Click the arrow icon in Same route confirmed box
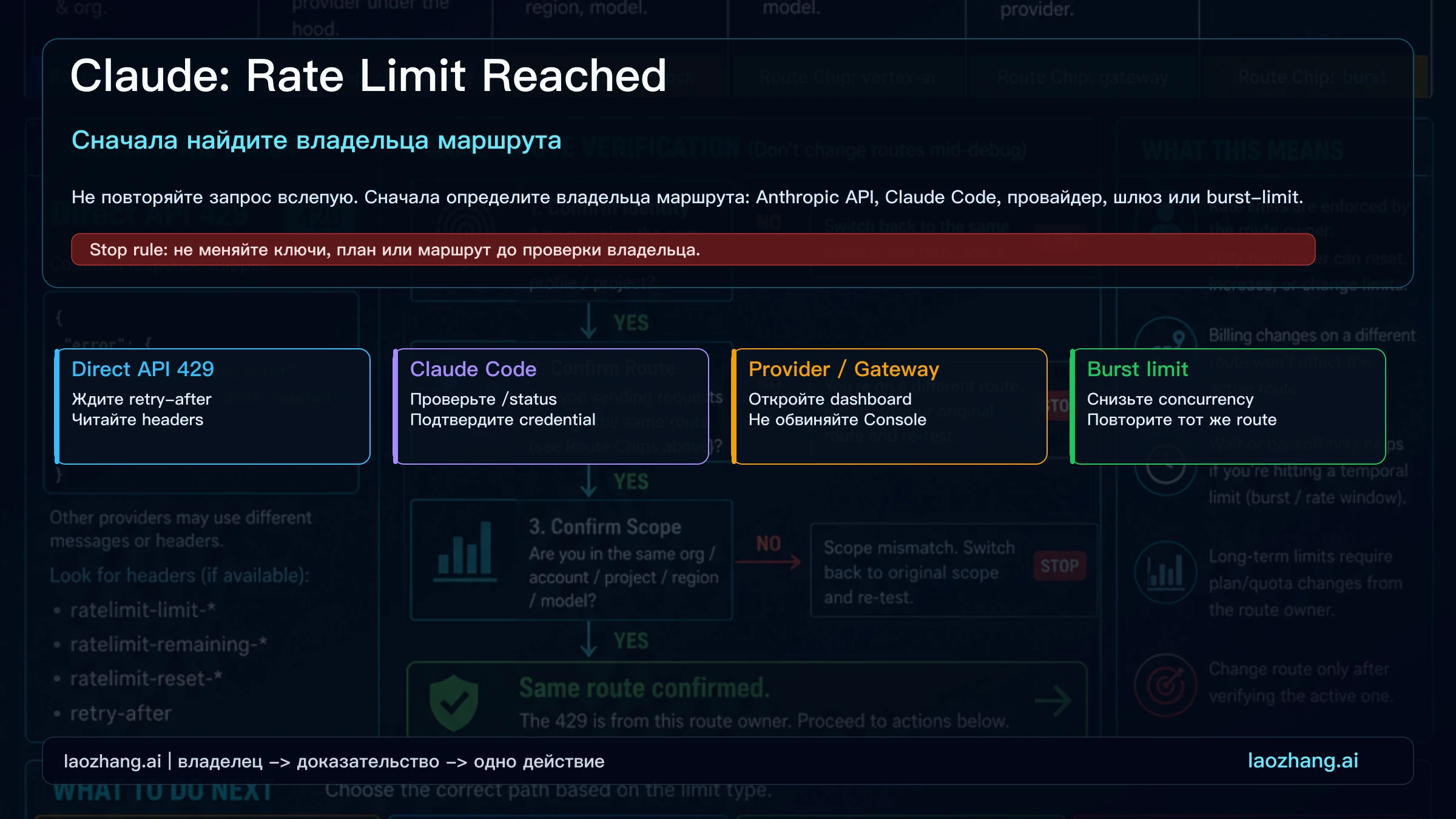The width and height of the screenshot is (1456, 819). pyautogui.click(x=1054, y=701)
